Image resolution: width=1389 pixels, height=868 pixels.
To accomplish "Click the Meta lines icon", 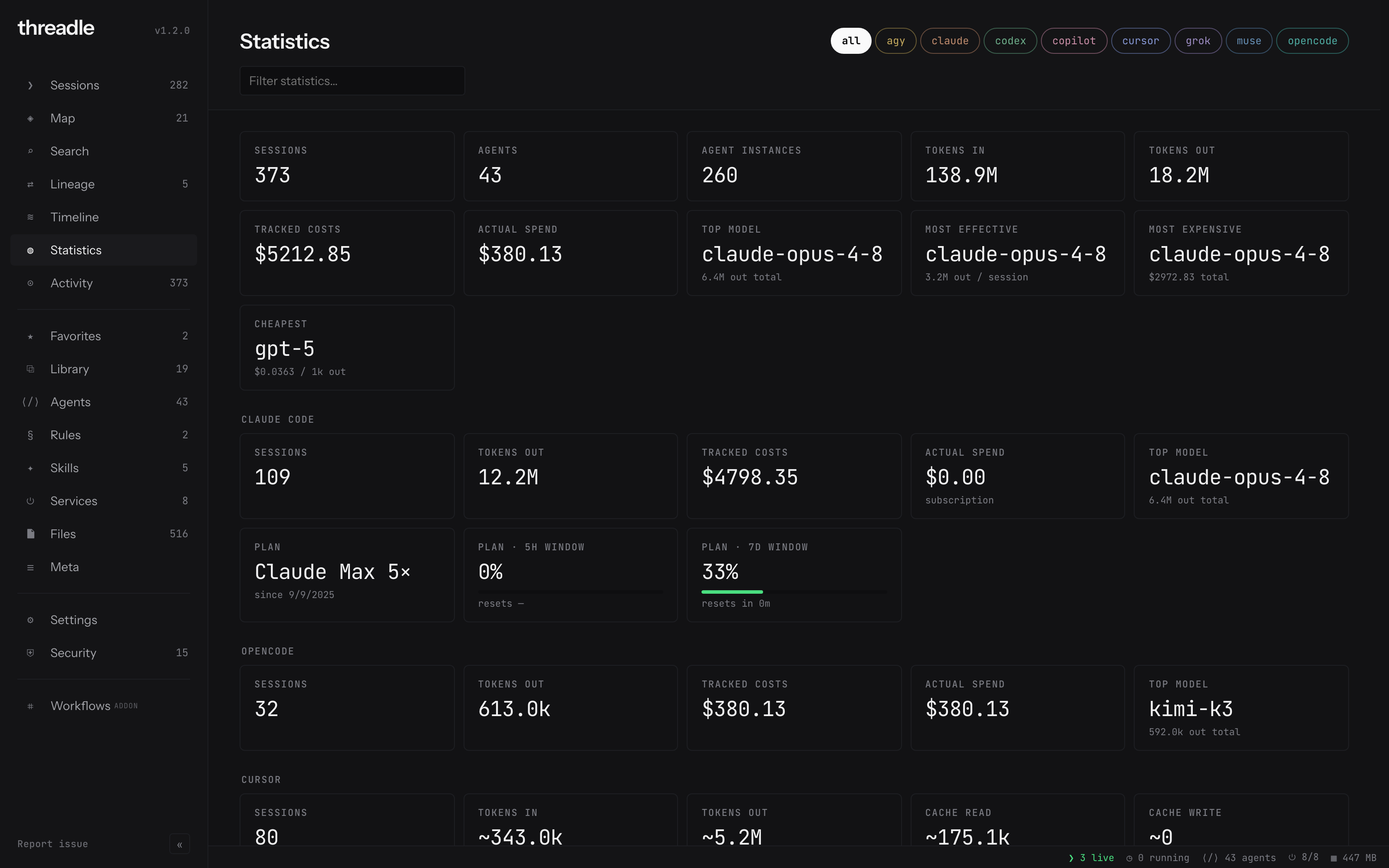I will [x=30, y=567].
